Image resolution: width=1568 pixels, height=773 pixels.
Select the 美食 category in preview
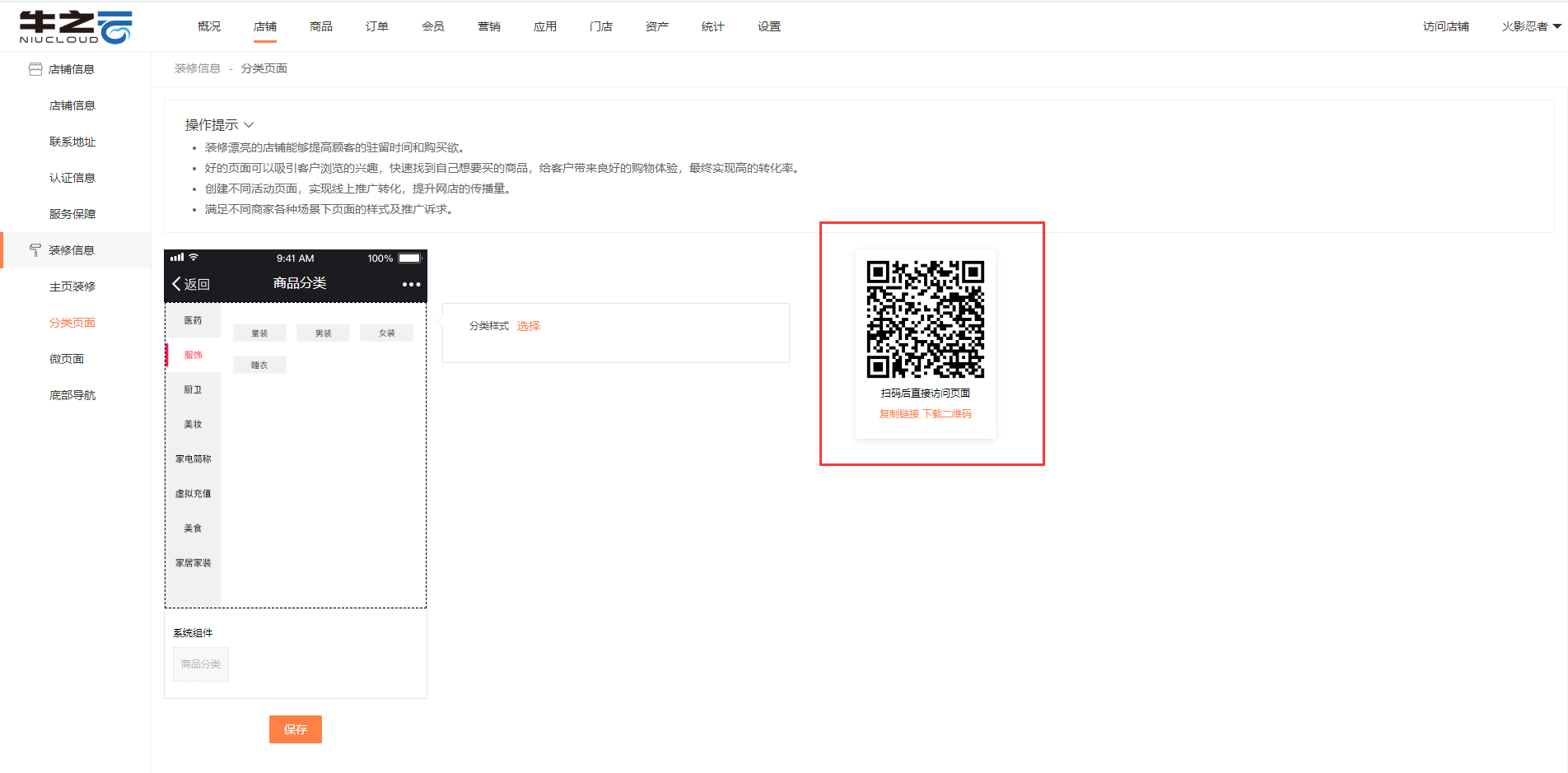[x=193, y=528]
